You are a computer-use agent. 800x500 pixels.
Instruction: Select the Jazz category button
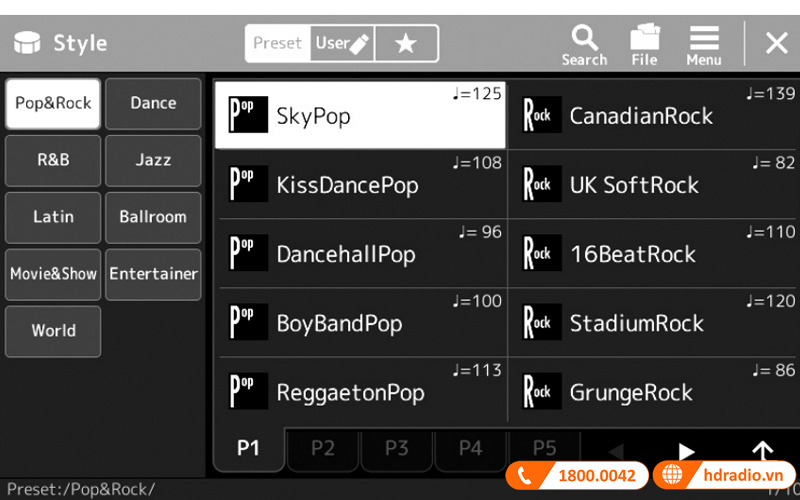coord(153,161)
